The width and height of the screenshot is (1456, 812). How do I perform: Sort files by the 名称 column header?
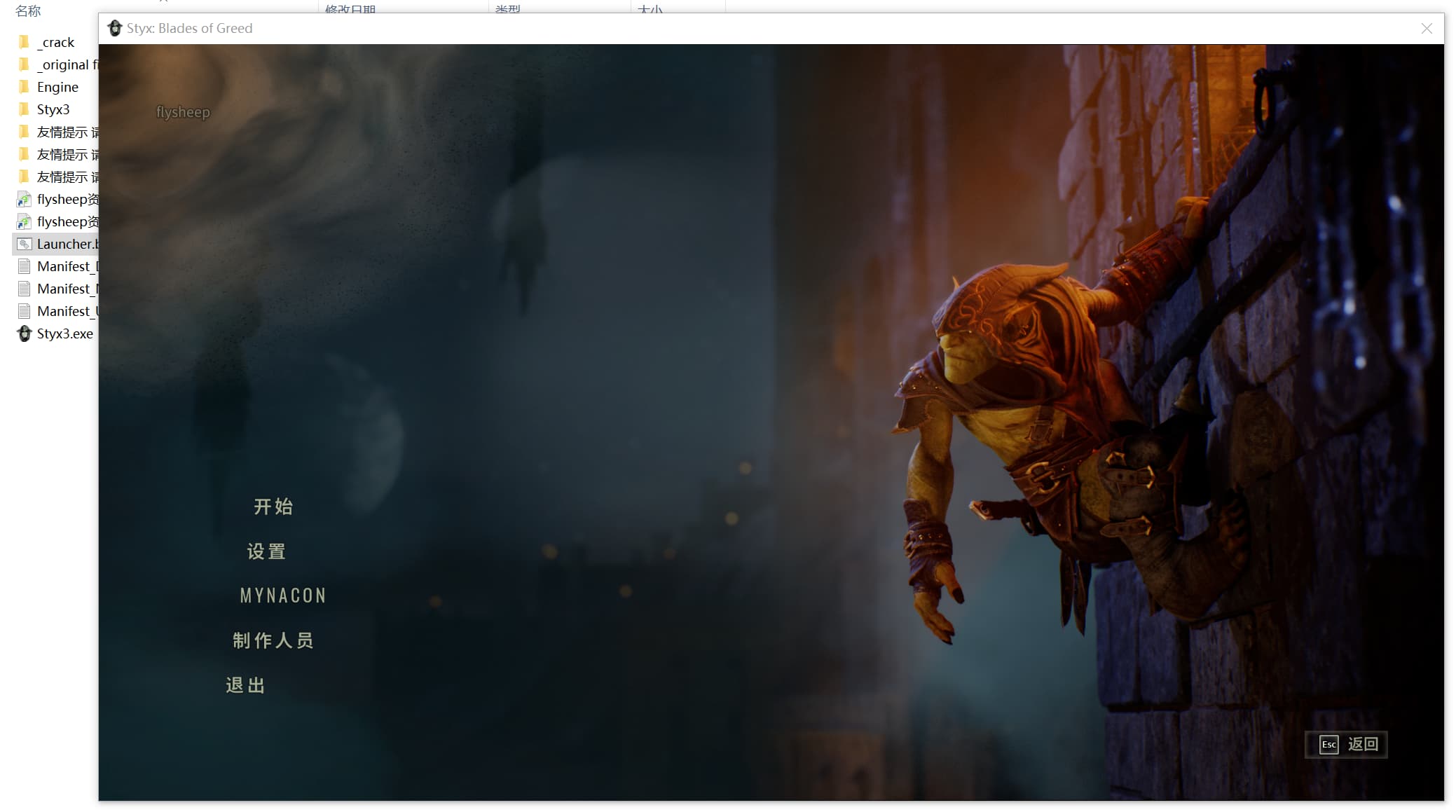[28, 11]
